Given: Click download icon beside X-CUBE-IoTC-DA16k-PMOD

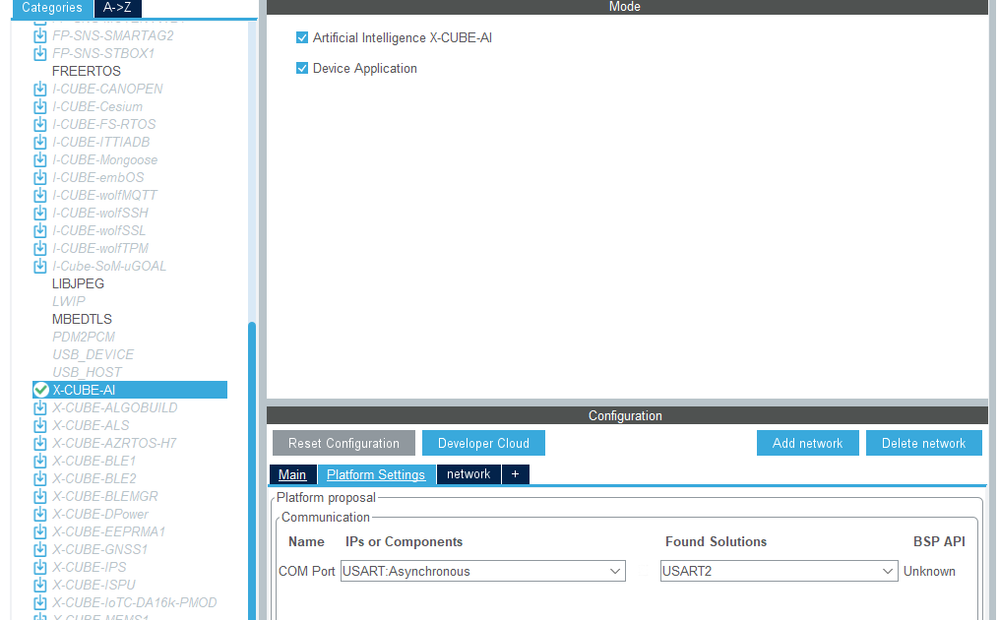Looking at the screenshot, I should [40, 603].
